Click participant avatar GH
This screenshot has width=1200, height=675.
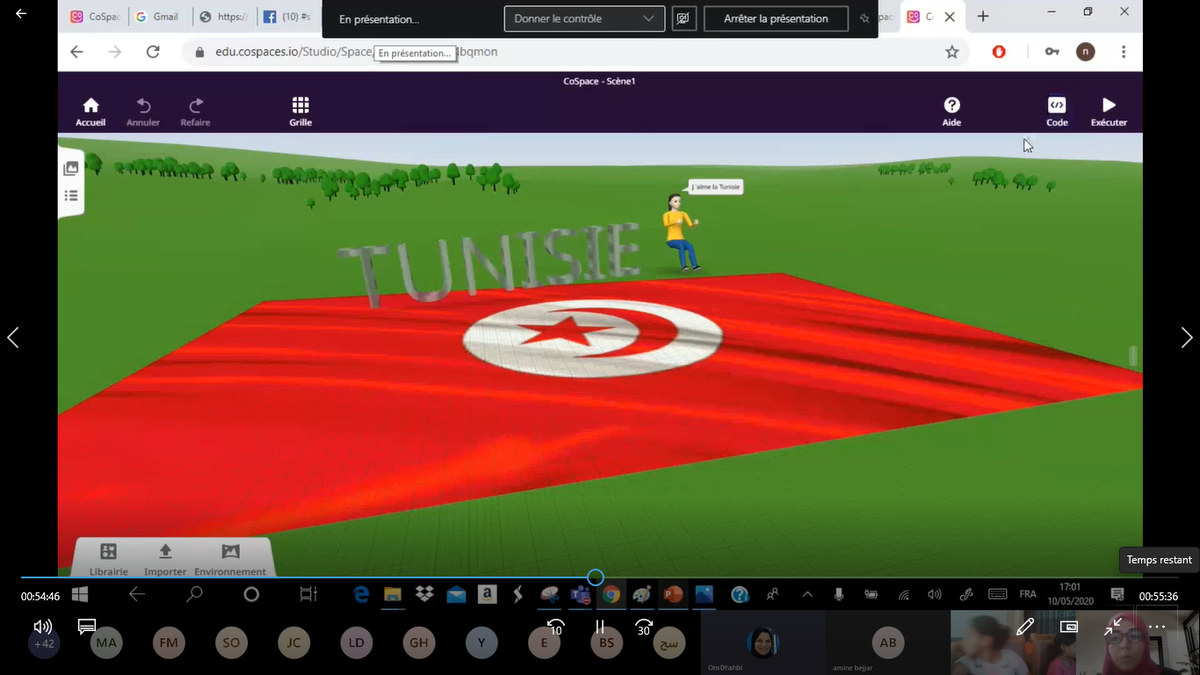pos(418,643)
